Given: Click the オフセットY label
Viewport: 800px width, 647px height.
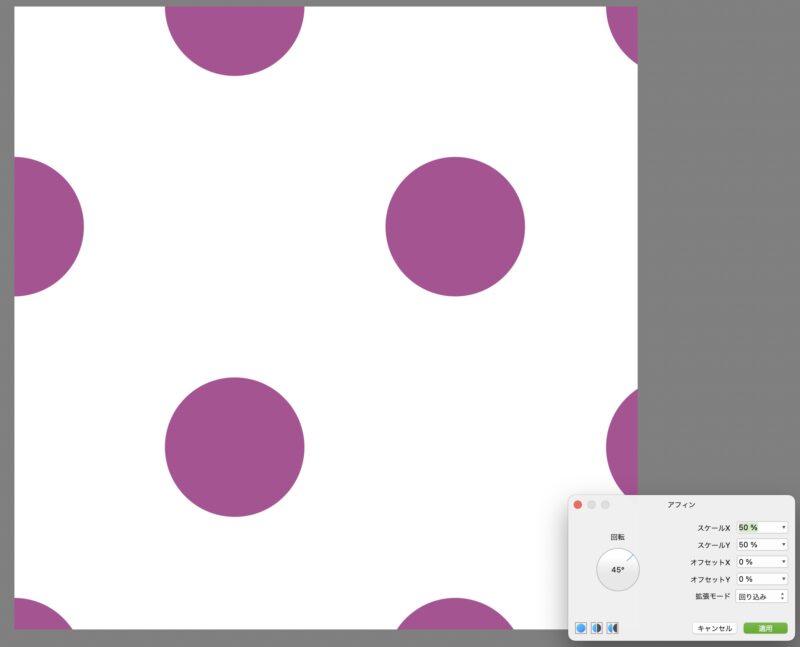Looking at the screenshot, I should (x=710, y=580).
